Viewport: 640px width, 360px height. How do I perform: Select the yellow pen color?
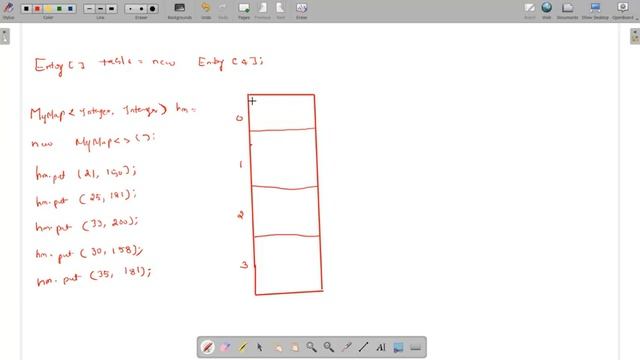click(x=48, y=9)
